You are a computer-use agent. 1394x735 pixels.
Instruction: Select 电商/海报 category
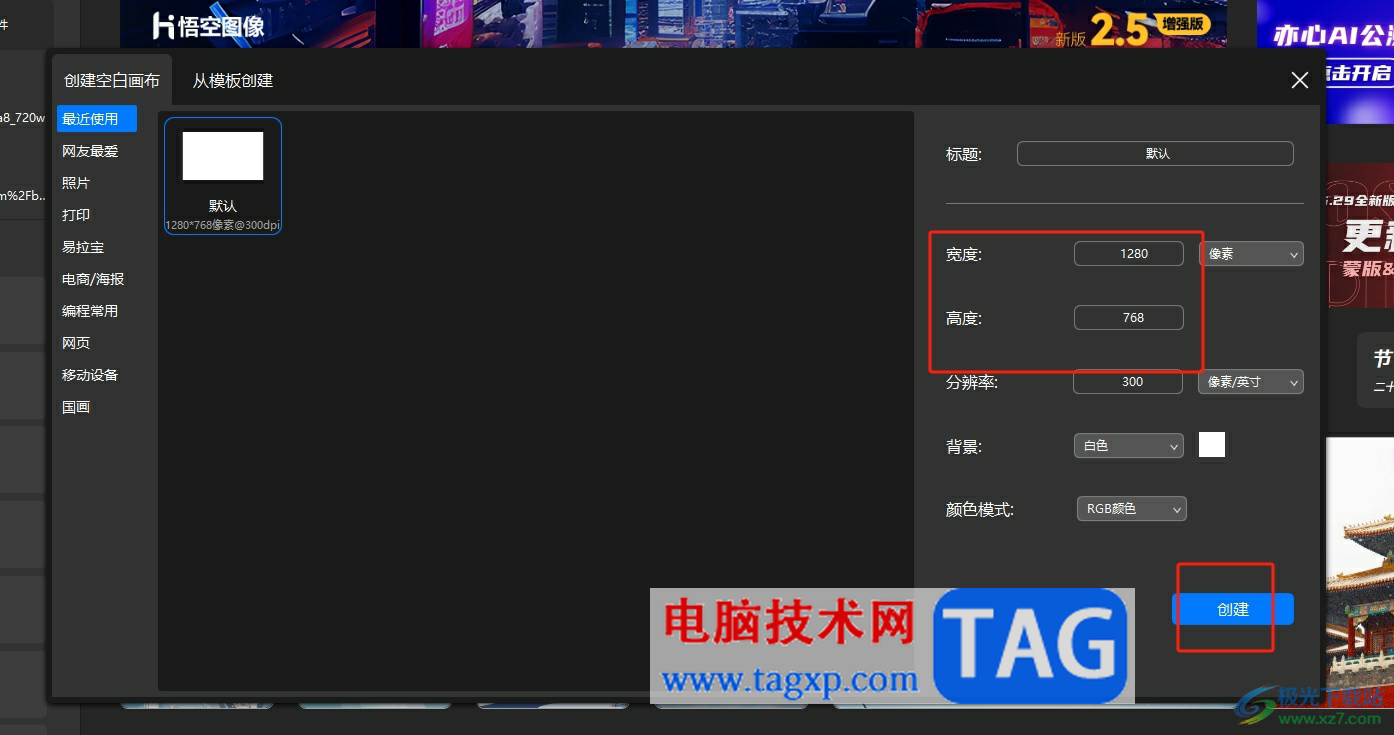coord(93,279)
